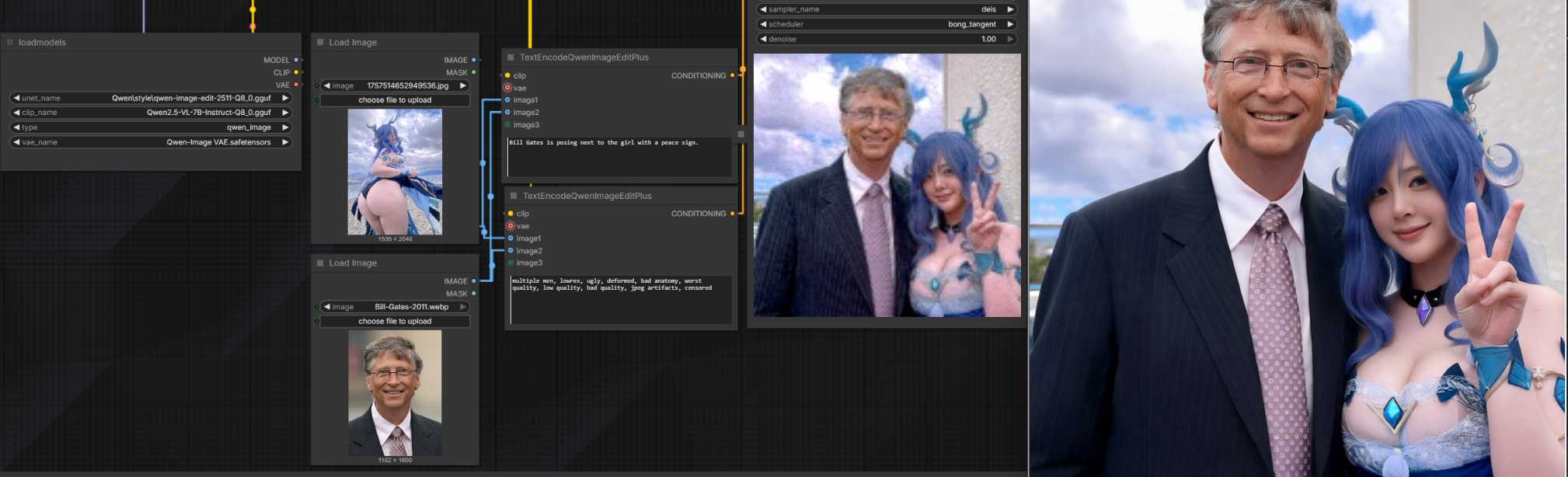Collapse the lower TextEncodeQwenImageEditPlus node
This screenshot has height=477, width=1568.
click(x=514, y=196)
